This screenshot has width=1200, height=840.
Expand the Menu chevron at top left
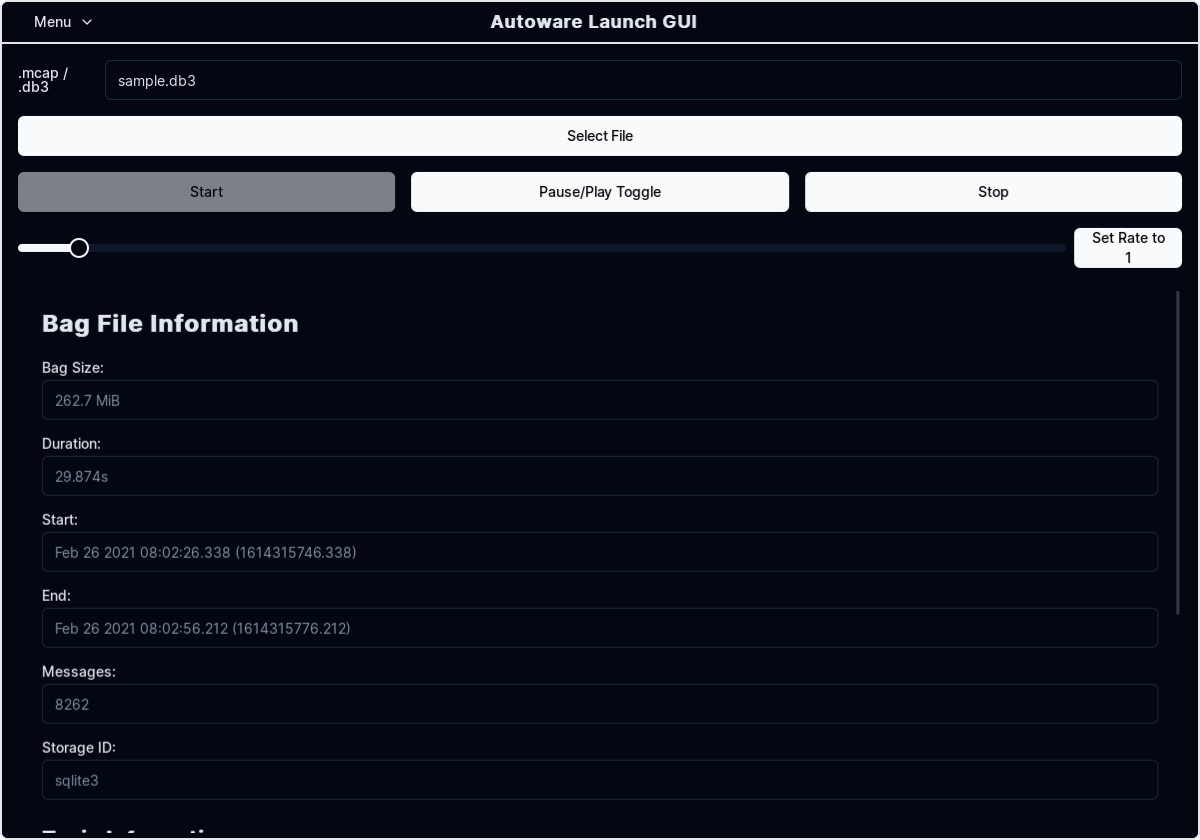click(87, 21)
